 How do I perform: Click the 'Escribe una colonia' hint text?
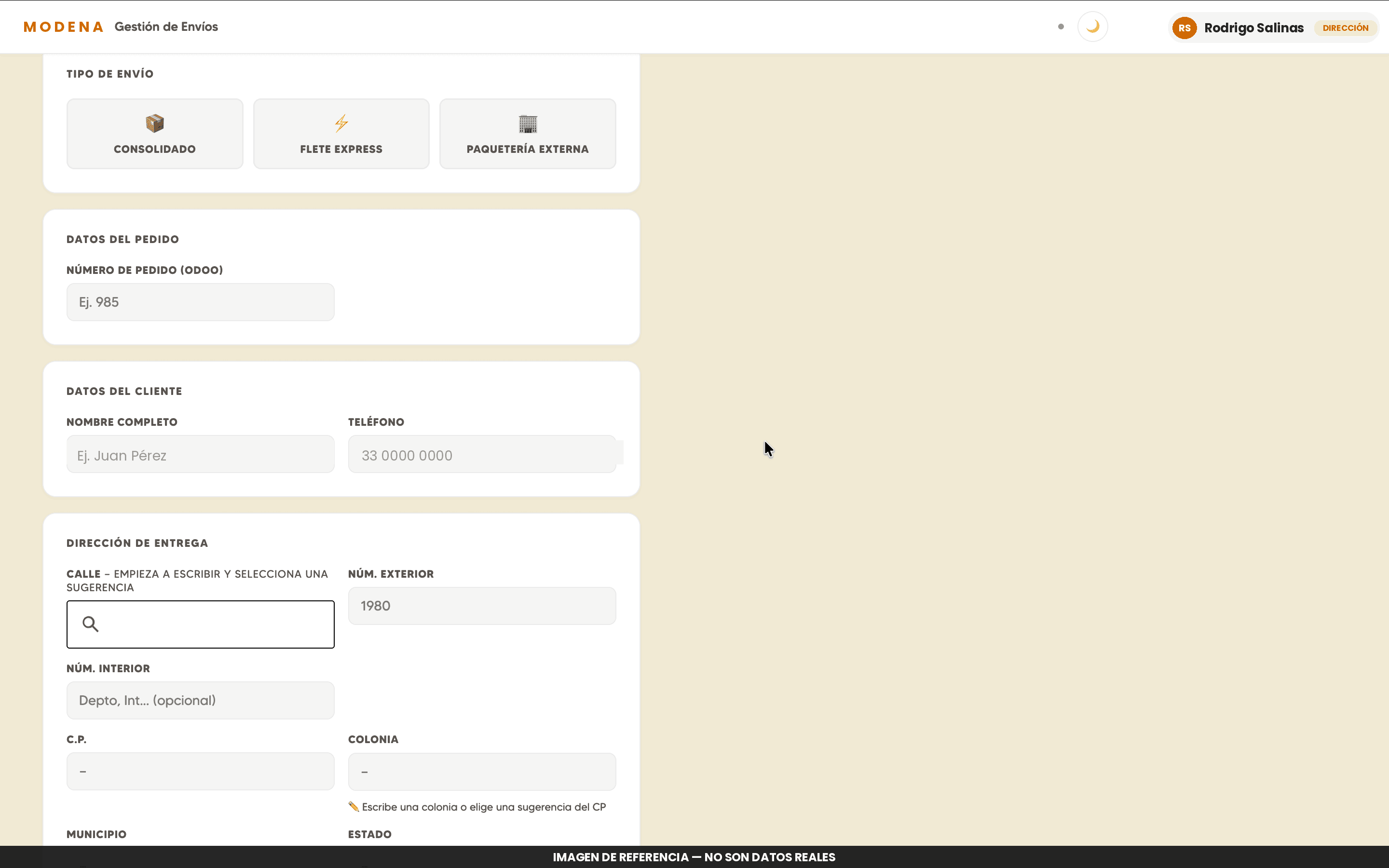click(484, 807)
